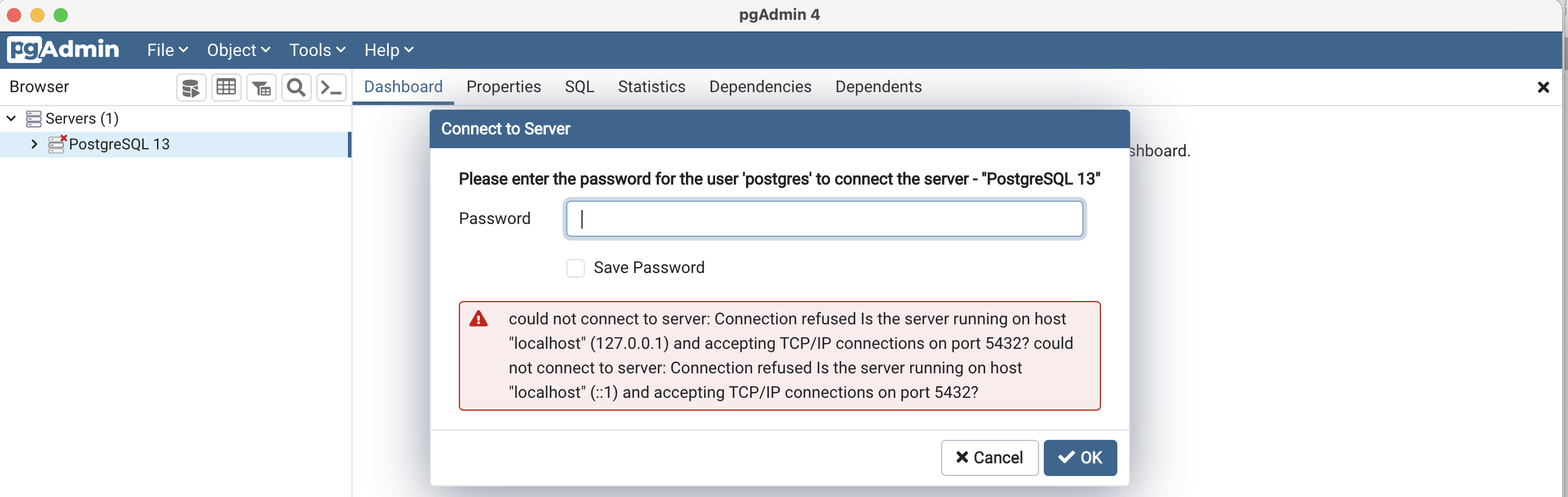The image size is (1568, 497).
Task: Click the Password field label
Action: tap(494, 218)
